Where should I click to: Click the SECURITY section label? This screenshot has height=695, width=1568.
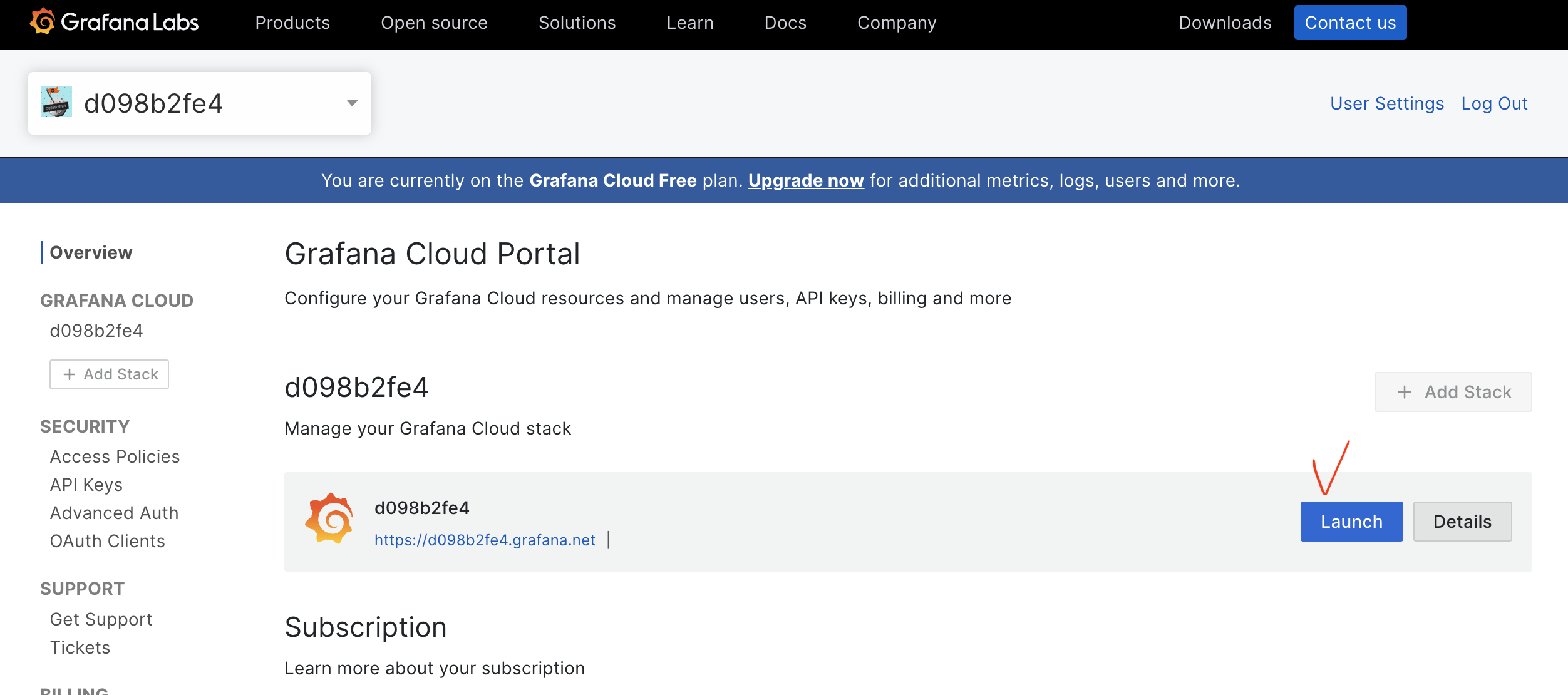(x=85, y=426)
